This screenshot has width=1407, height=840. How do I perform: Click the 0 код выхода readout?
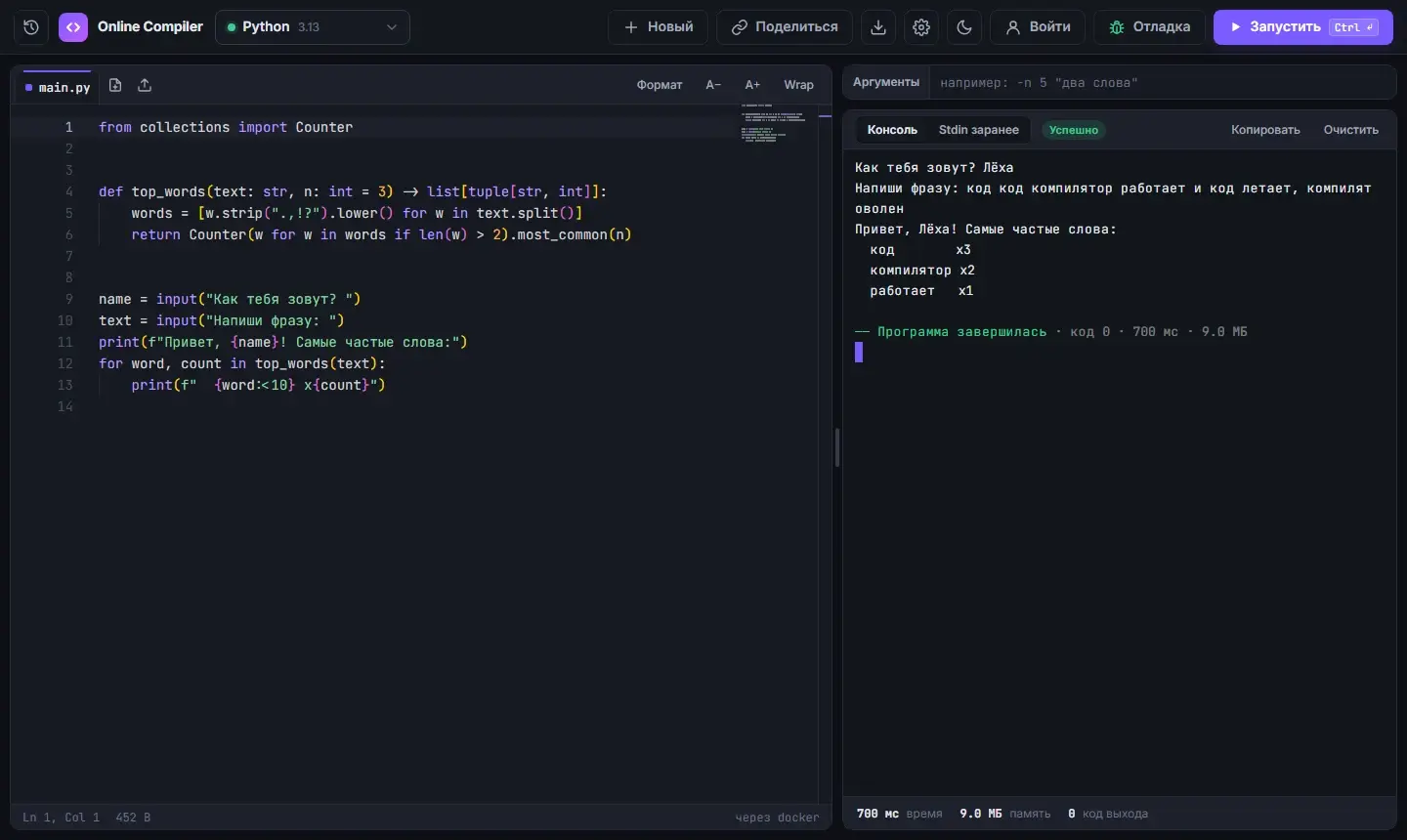[x=1108, y=814]
